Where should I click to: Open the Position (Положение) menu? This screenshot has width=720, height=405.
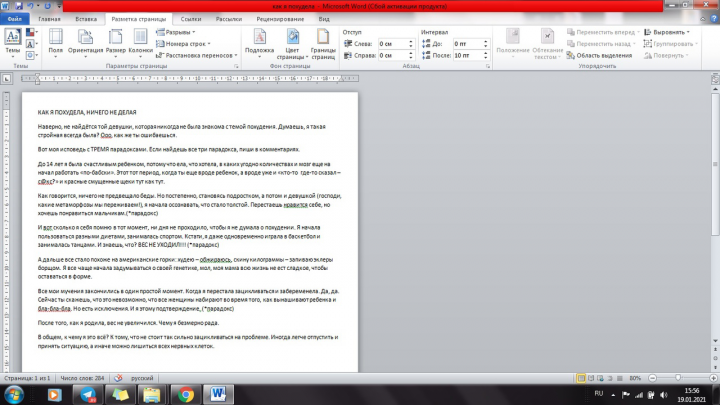pyautogui.click(x=513, y=43)
